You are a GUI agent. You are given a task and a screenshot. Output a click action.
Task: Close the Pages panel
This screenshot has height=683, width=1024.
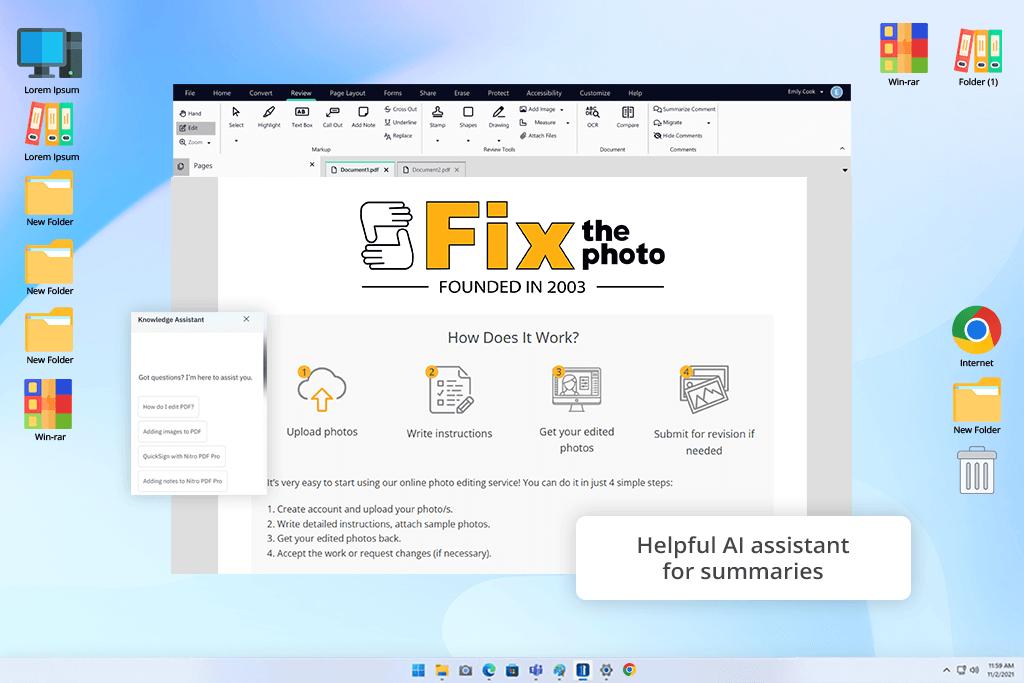[312, 165]
